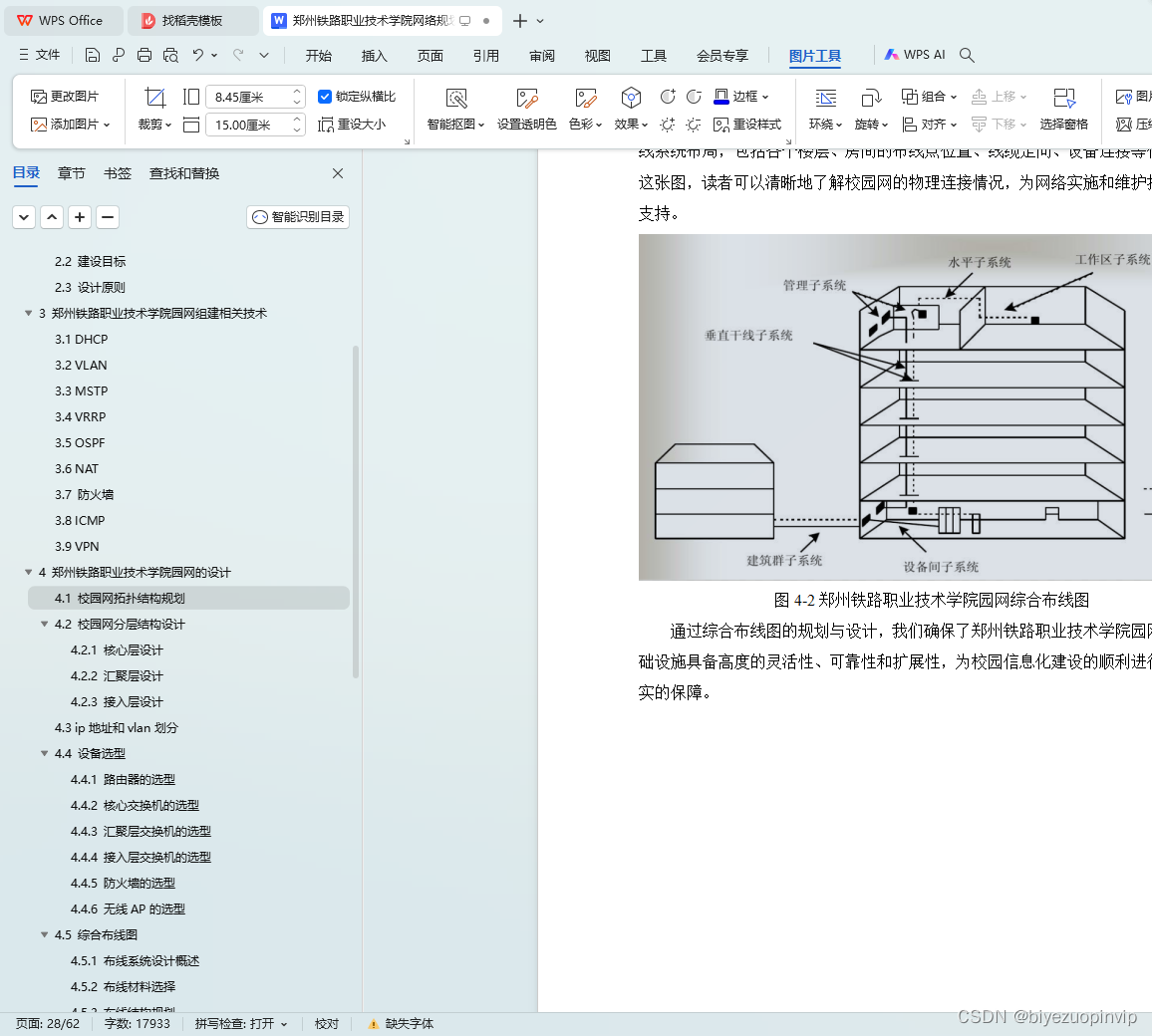Undo the last action
1152x1036 pixels.
click(197, 55)
